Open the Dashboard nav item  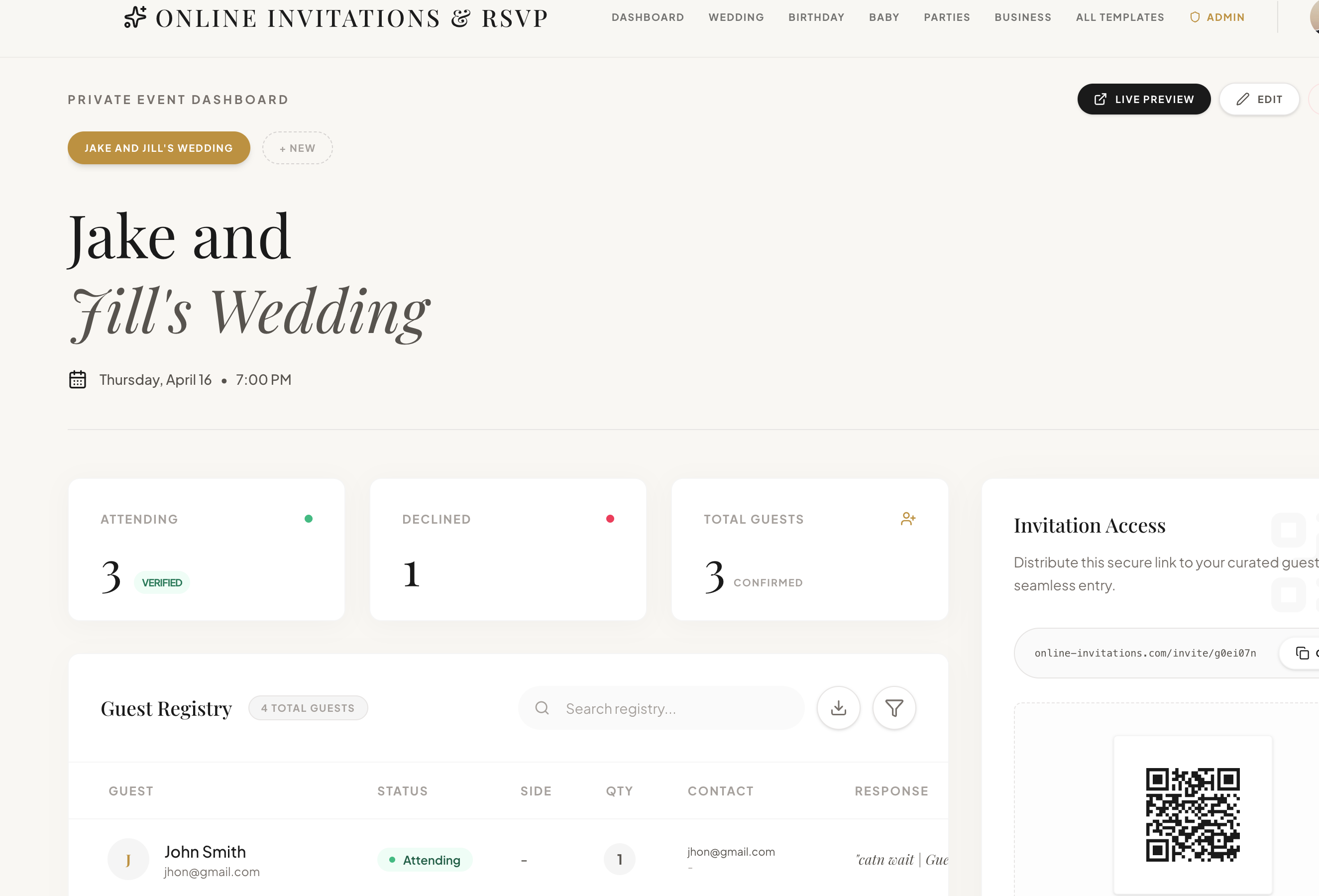click(x=648, y=17)
